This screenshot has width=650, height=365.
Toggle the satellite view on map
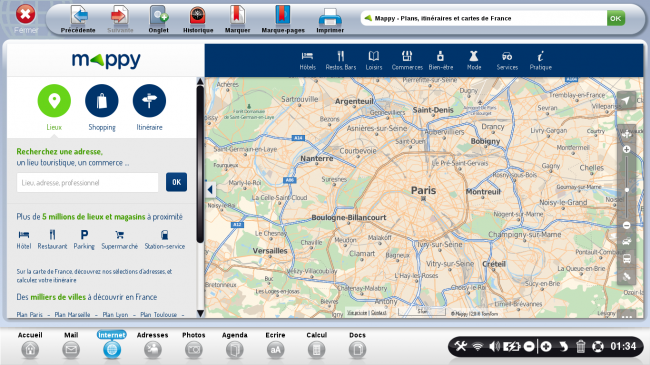click(x=626, y=277)
